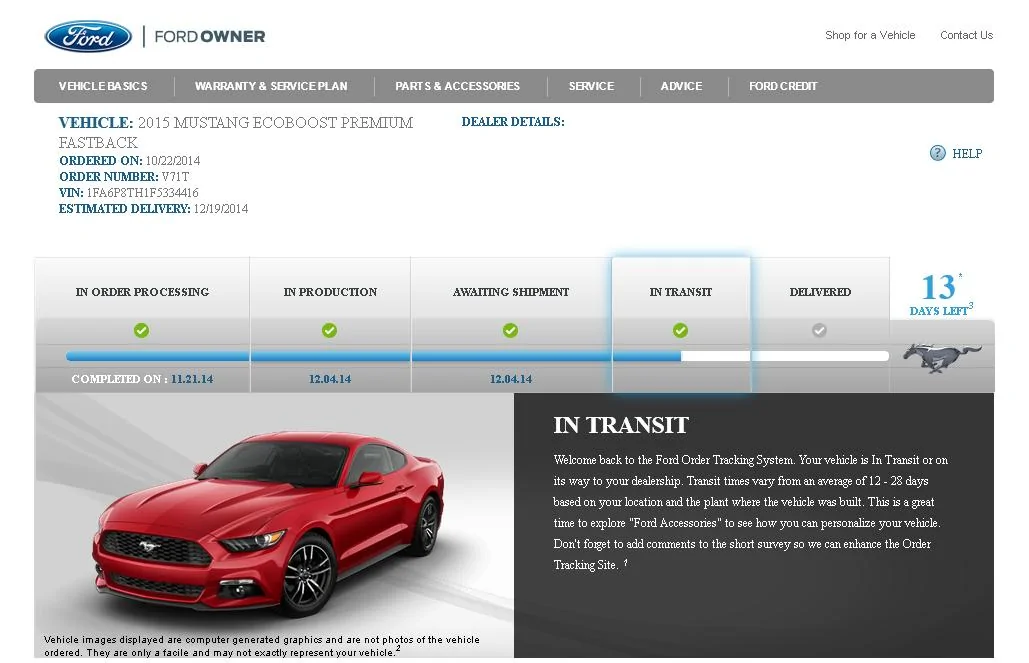Click the 13 Days Left counter
Screen dimensions: 1029x663
pos(941,295)
